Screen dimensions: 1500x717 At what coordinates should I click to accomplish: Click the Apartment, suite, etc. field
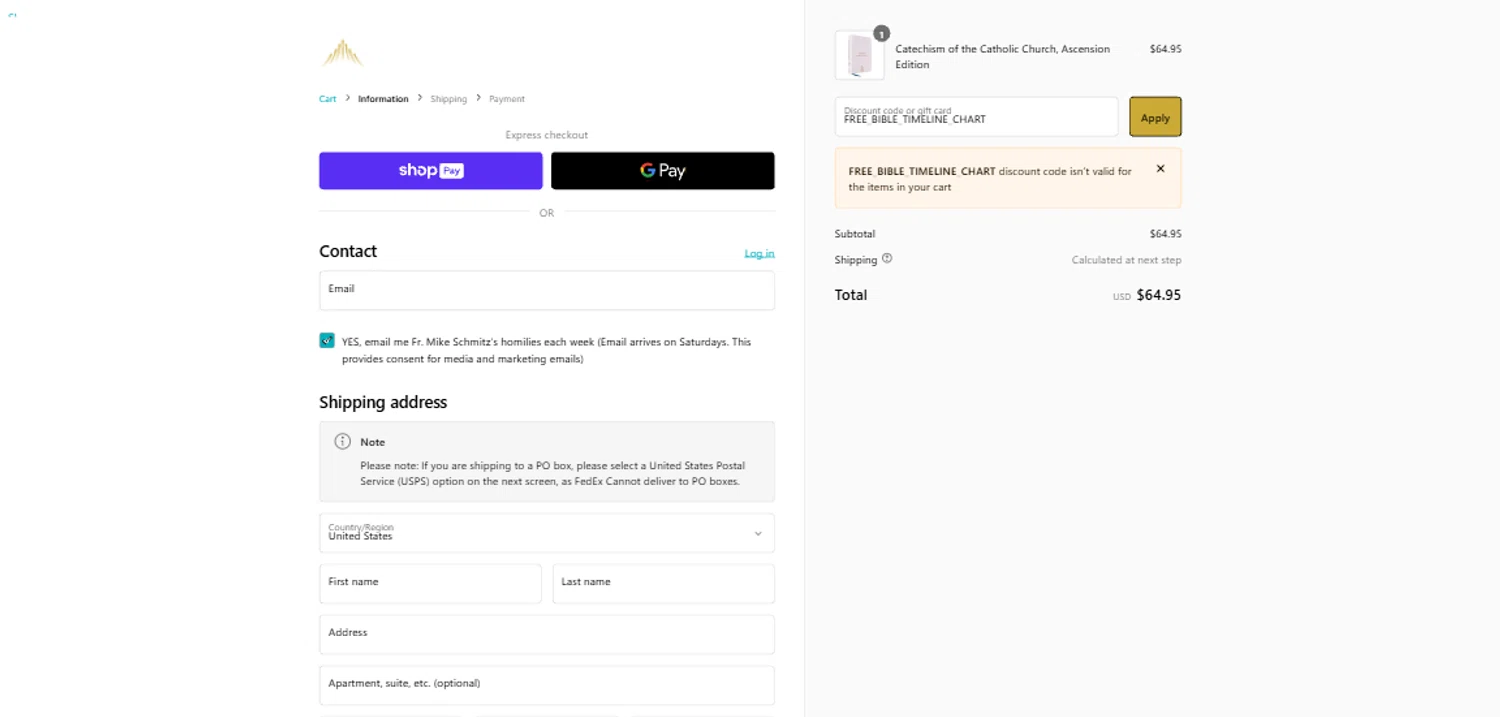click(x=546, y=685)
